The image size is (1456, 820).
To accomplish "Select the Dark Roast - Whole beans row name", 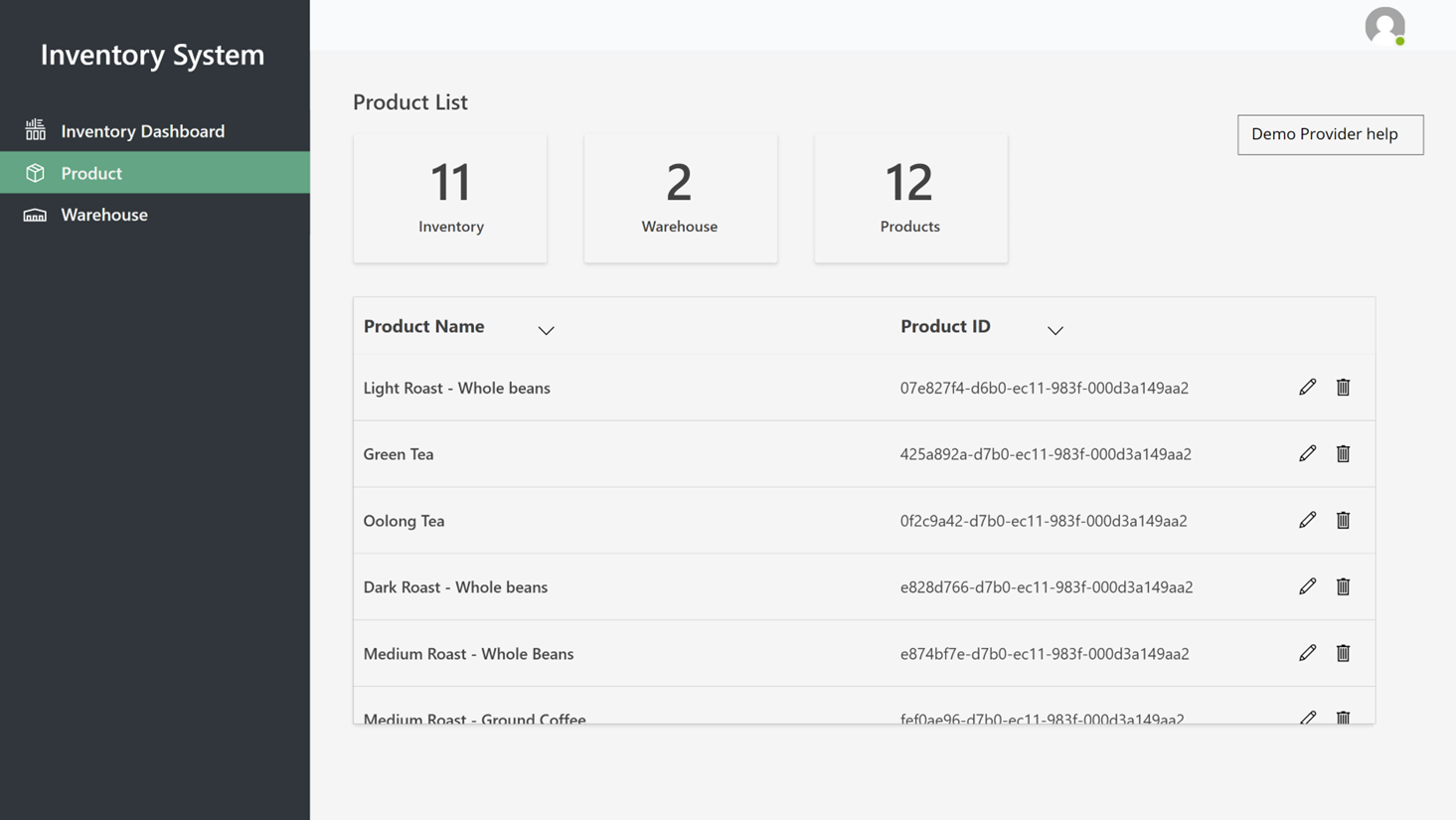I will coord(455,587).
